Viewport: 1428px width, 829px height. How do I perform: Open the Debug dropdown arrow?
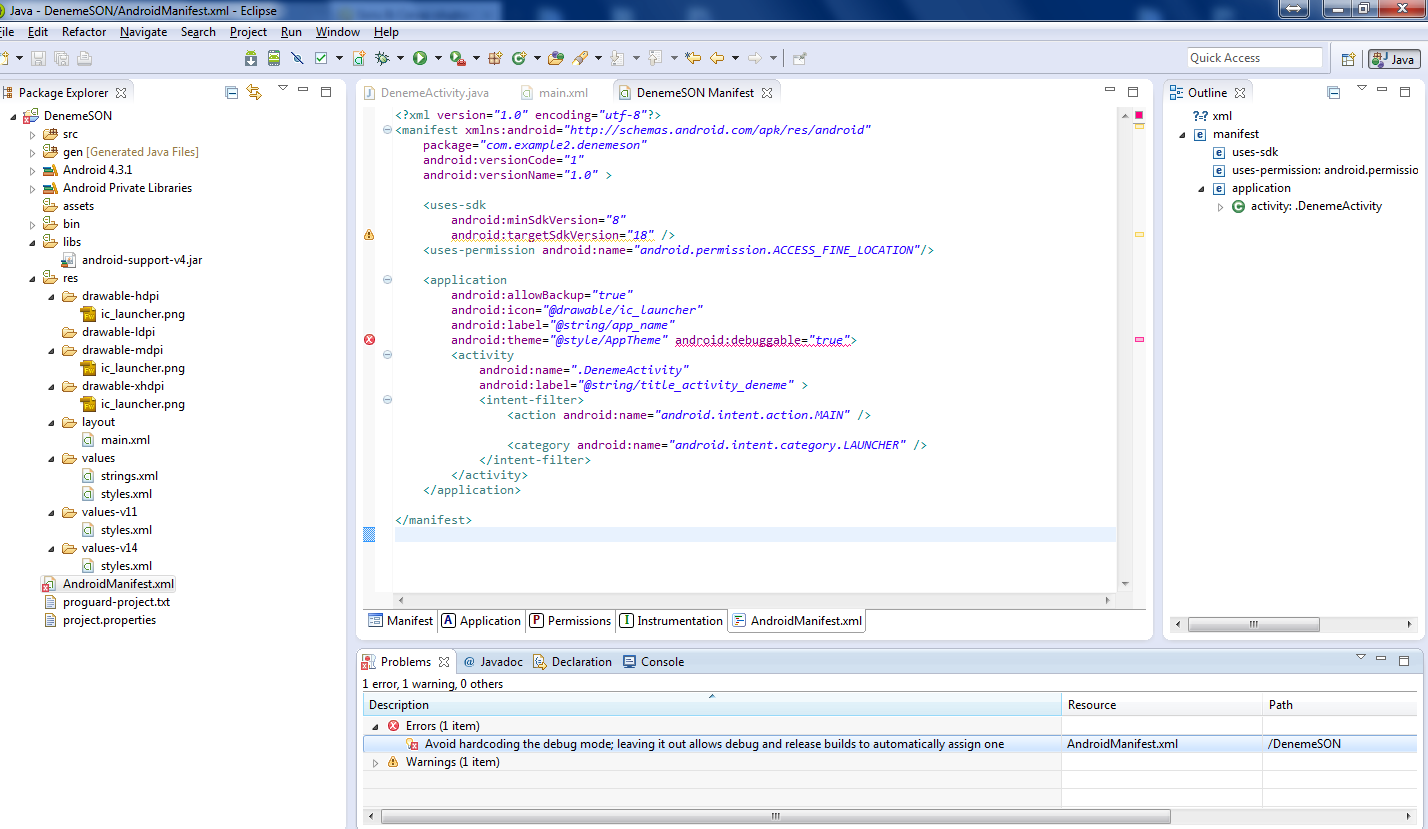tap(400, 58)
